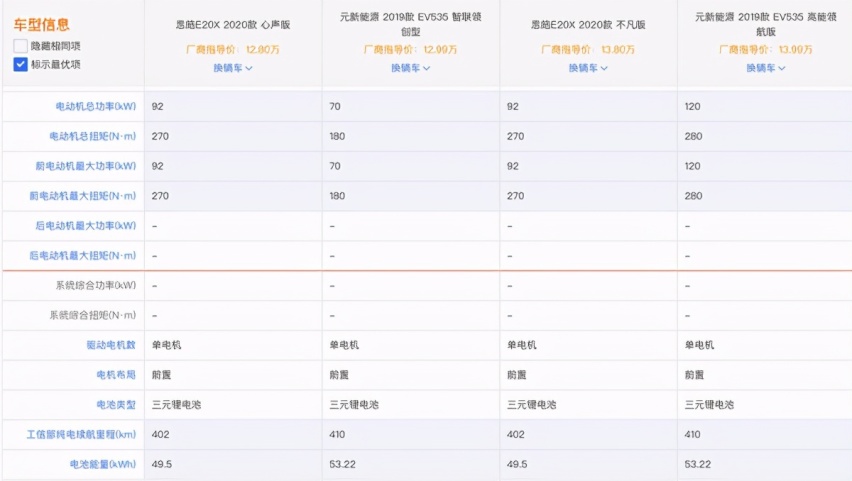Image resolution: width=852 pixels, height=481 pixels.
Task: Open the 驱动电机数 row label
Action: 111,345
